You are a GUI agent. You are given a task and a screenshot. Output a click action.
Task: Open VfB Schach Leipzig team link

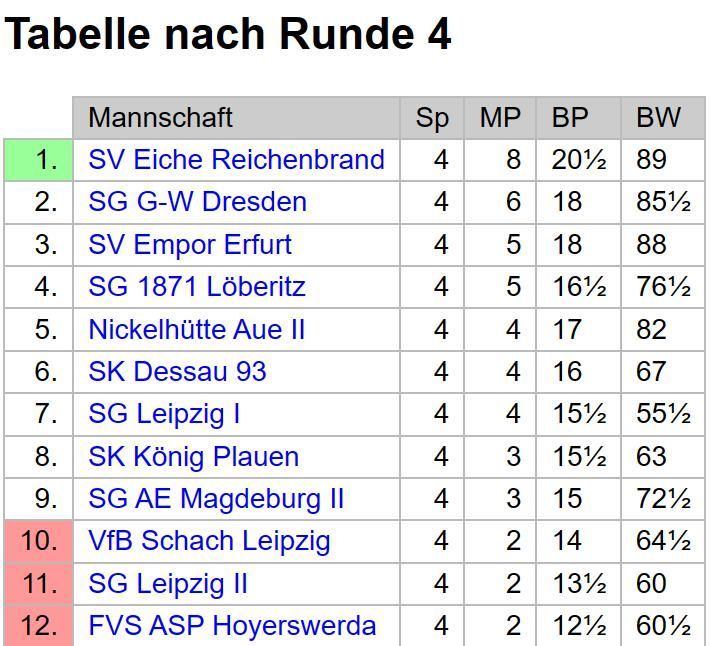coord(209,541)
